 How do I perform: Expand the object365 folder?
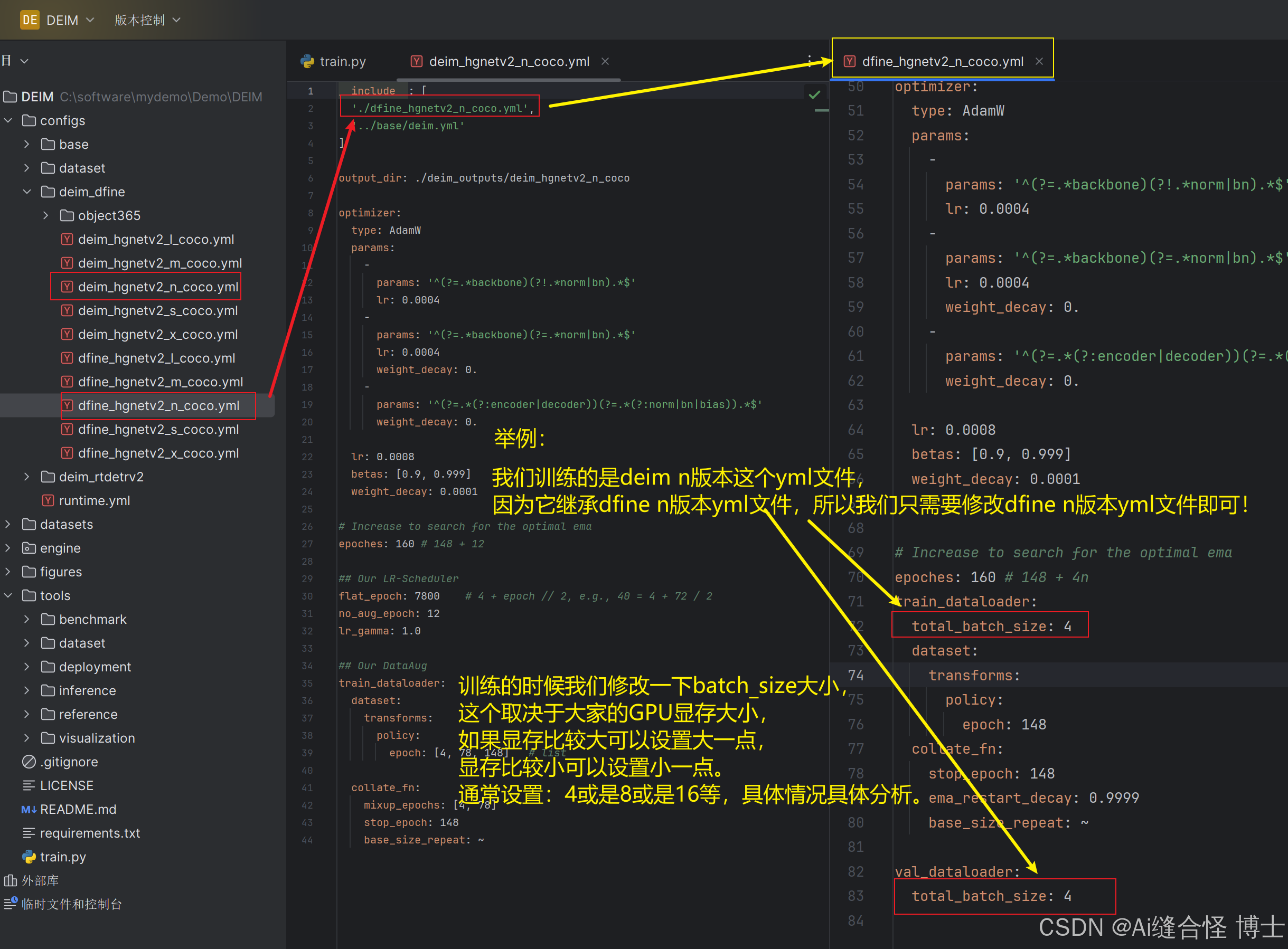coord(45,215)
